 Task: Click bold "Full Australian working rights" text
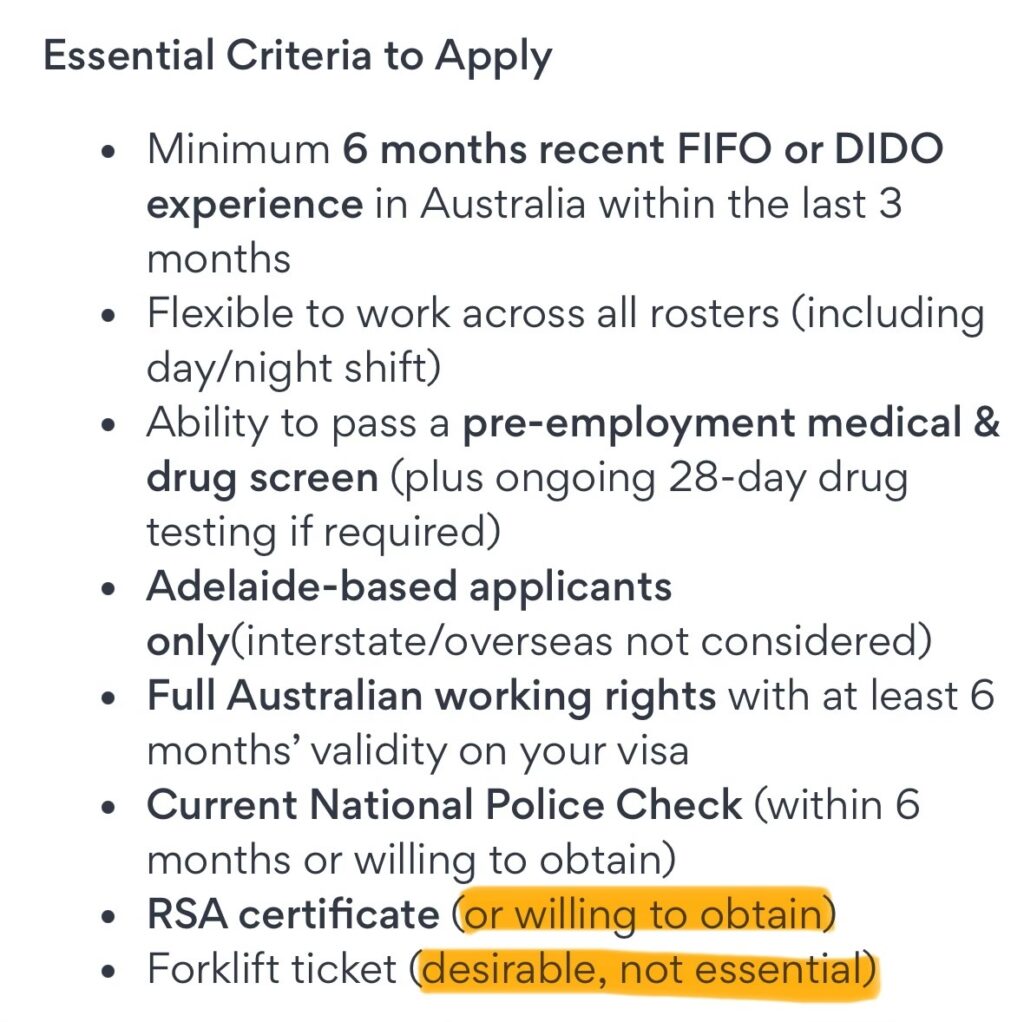tap(431, 696)
